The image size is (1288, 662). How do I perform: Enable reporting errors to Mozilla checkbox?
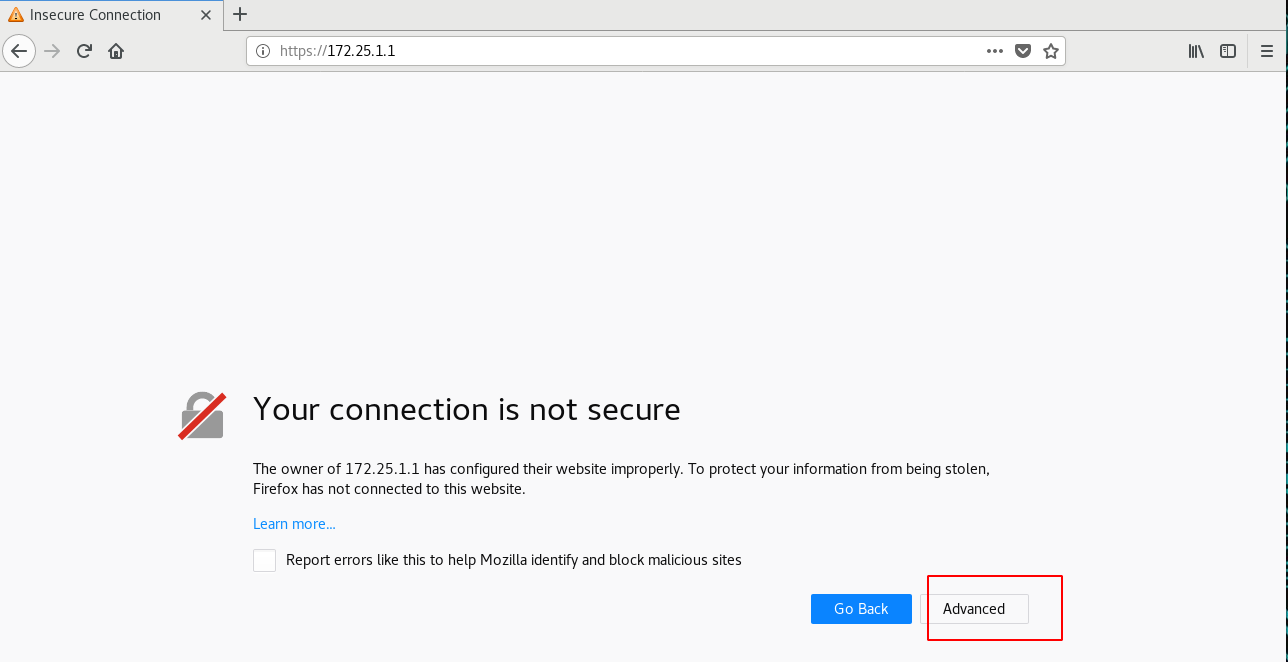click(264, 560)
